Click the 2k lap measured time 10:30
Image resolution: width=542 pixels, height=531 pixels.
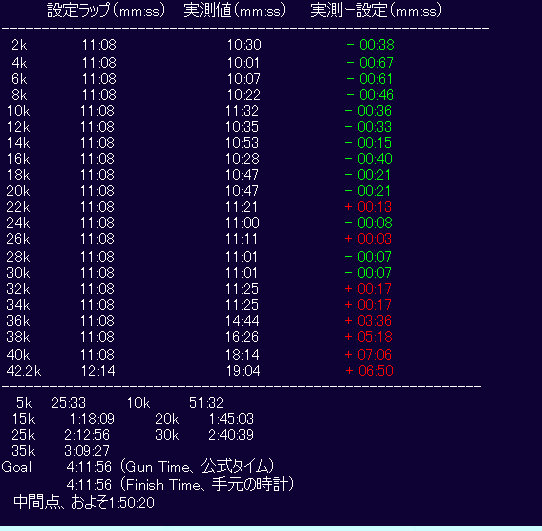click(244, 45)
